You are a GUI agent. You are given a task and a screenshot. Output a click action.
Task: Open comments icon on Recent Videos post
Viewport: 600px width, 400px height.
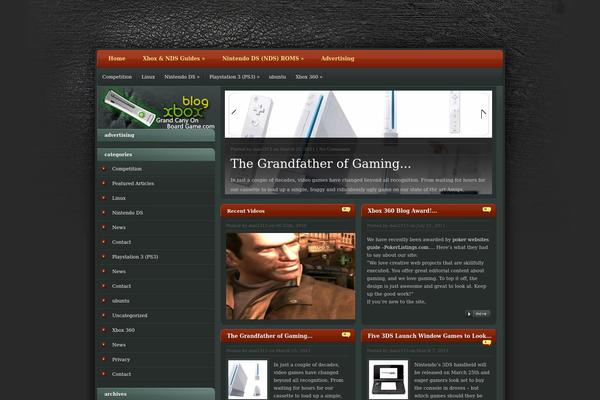pyautogui.click(x=346, y=209)
